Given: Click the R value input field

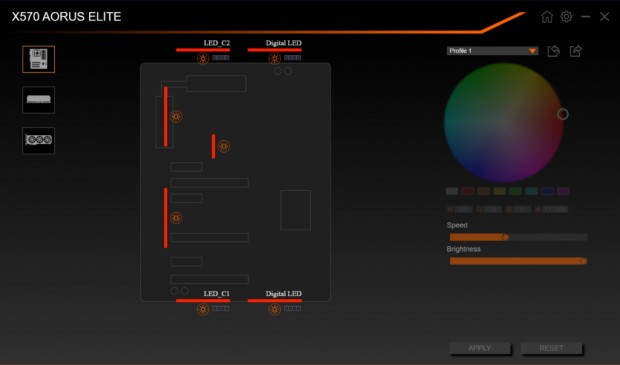Looking at the screenshot, I should coord(463,209).
